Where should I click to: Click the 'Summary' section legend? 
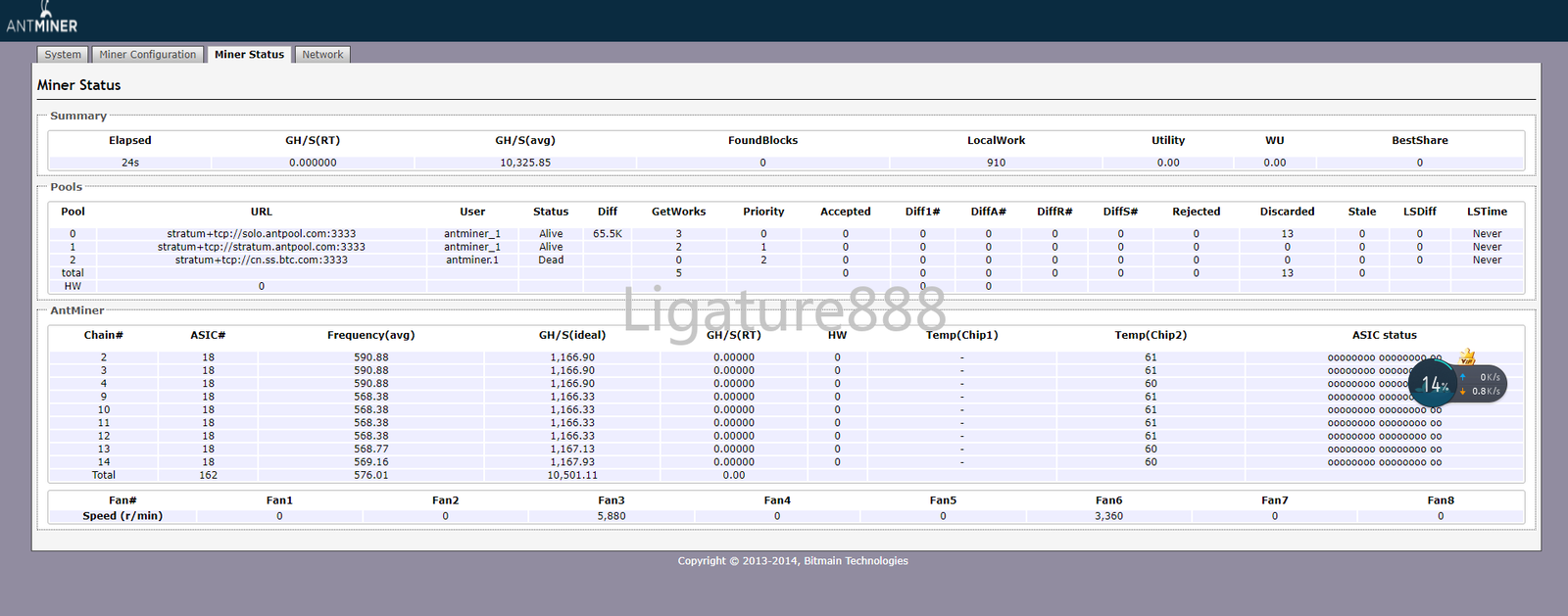tap(78, 116)
